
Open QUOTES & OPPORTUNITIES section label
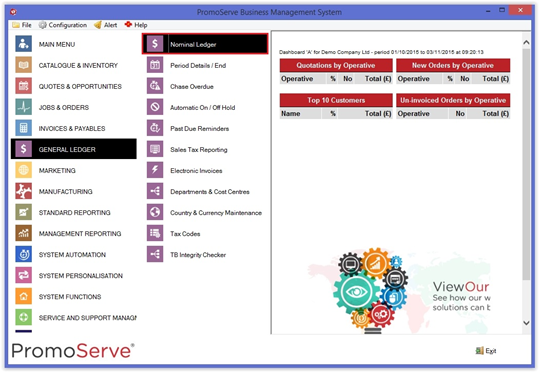pos(80,86)
